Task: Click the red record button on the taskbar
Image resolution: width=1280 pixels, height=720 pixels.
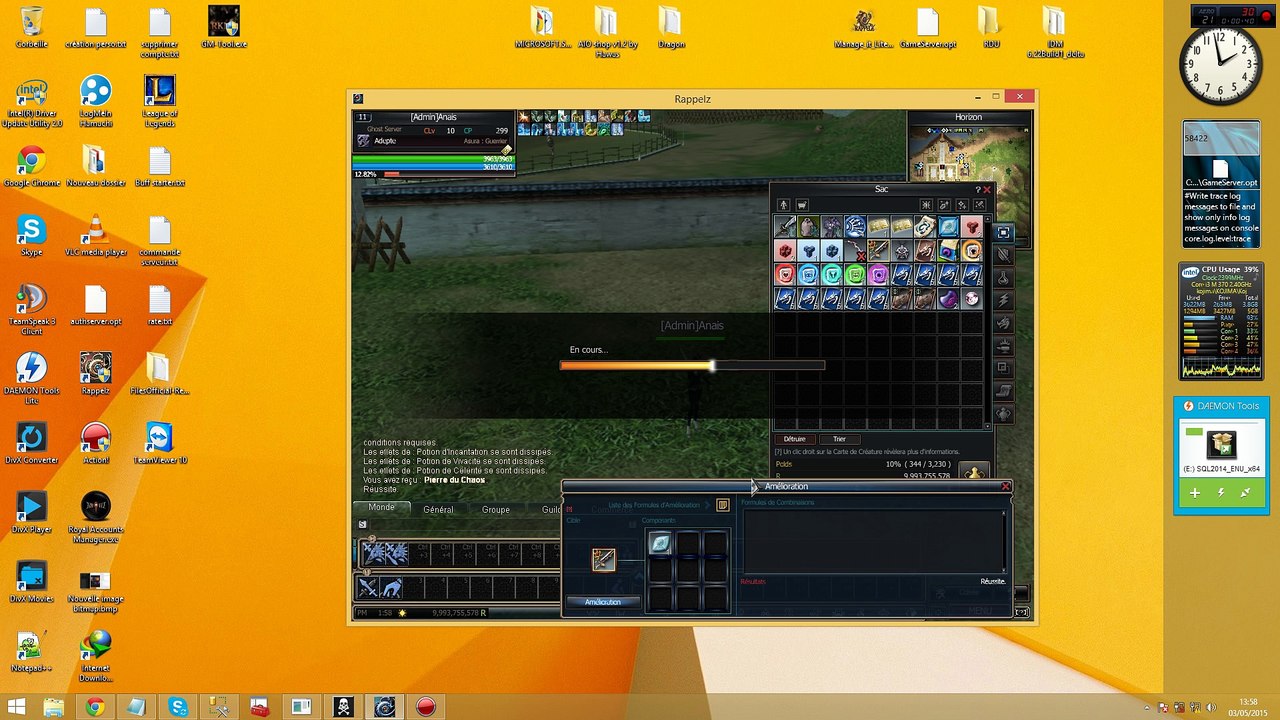Action: pos(426,707)
